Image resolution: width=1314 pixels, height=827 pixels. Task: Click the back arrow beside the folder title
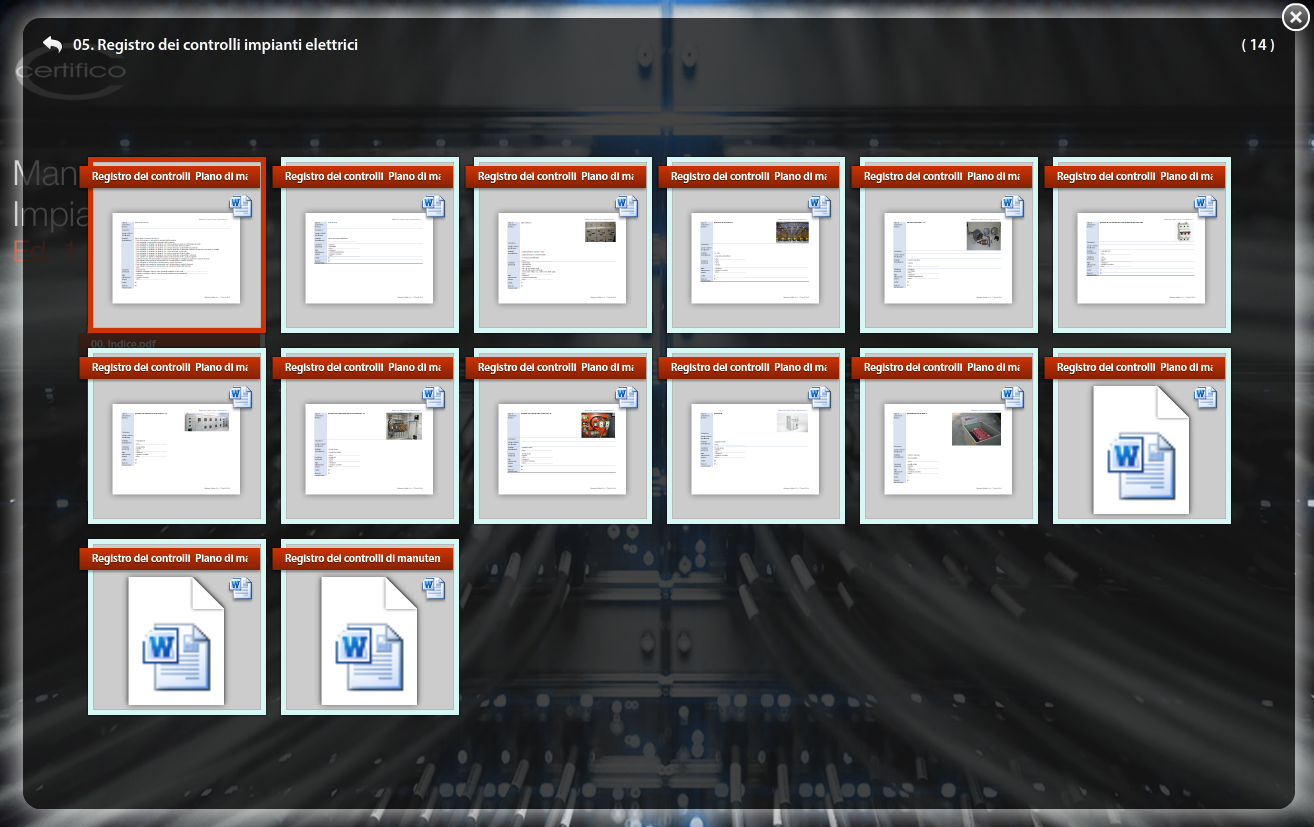pos(52,45)
